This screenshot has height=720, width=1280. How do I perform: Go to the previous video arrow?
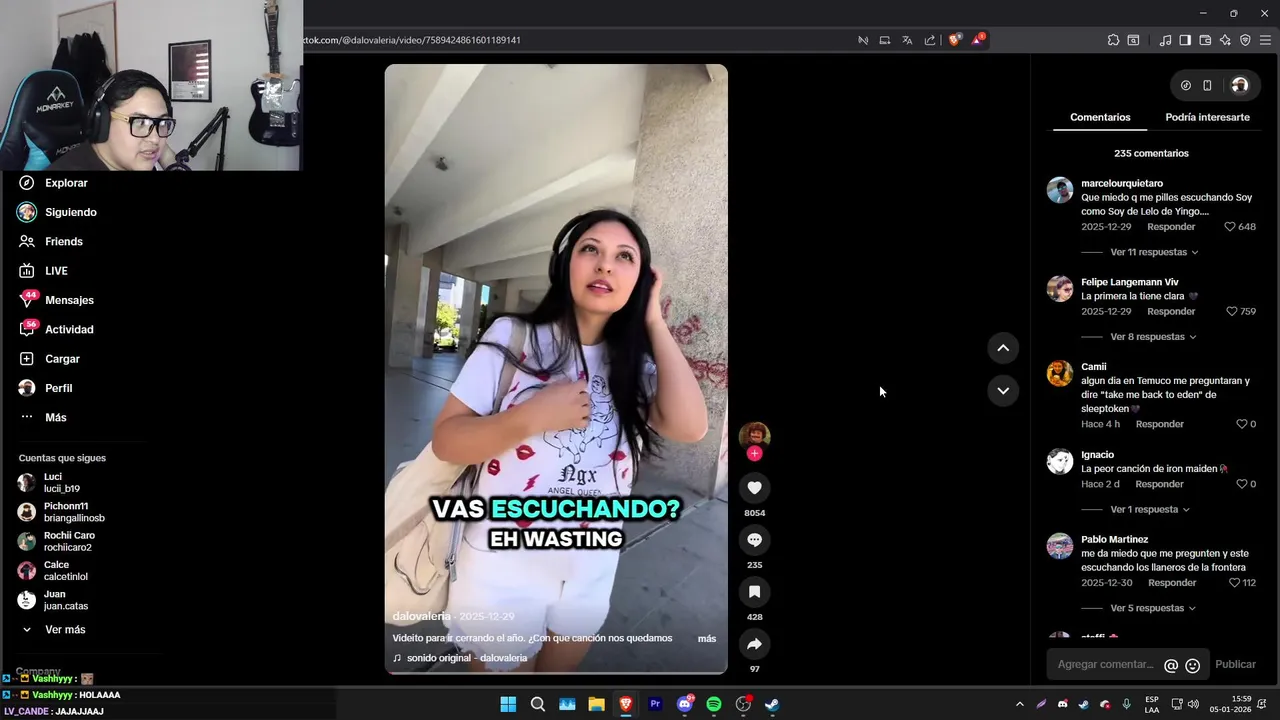click(1003, 348)
